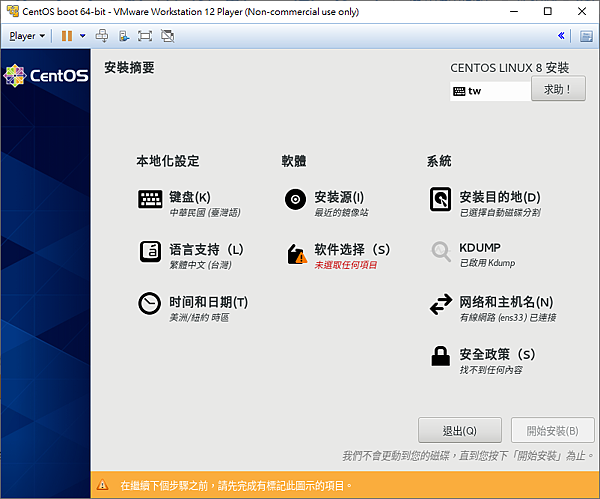Click the network arrows icon
600x499 pixels.
(441, 304)
